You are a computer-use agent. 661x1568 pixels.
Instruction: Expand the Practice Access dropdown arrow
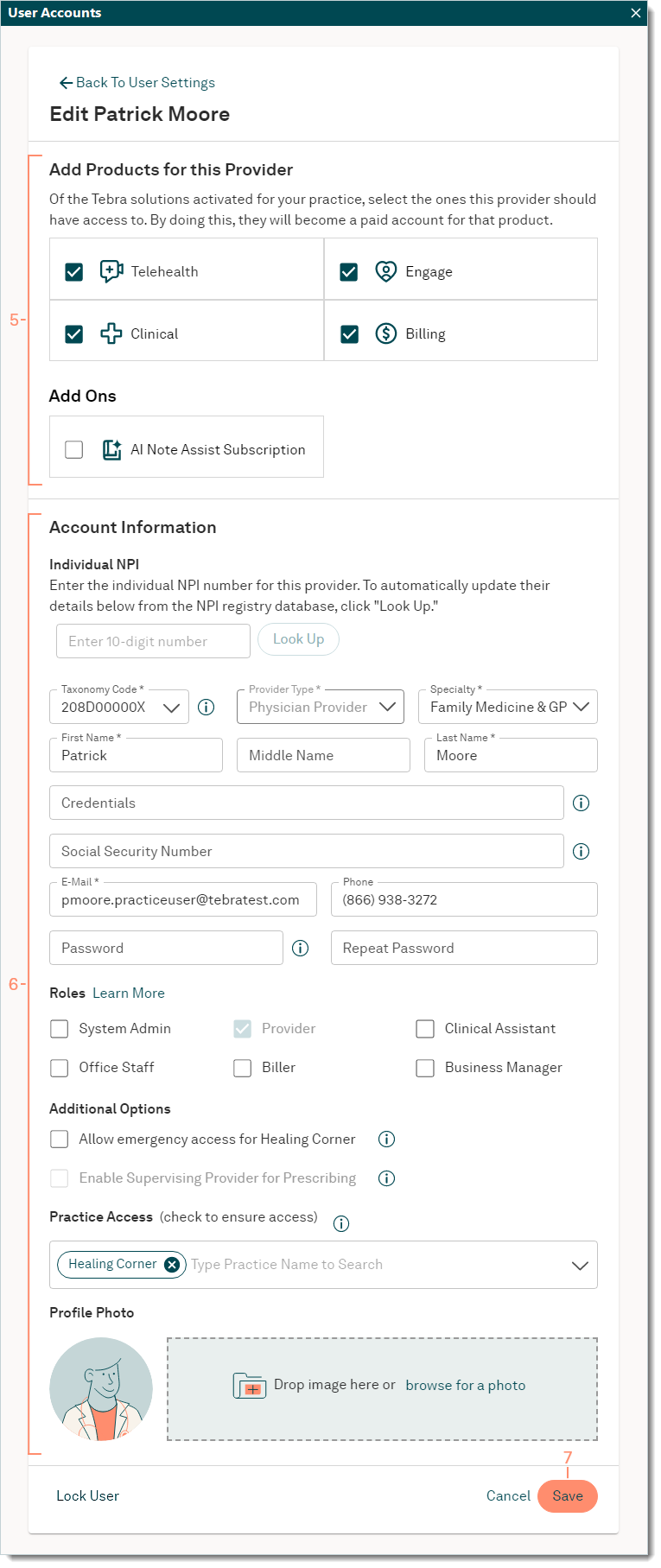[580, 1266]
